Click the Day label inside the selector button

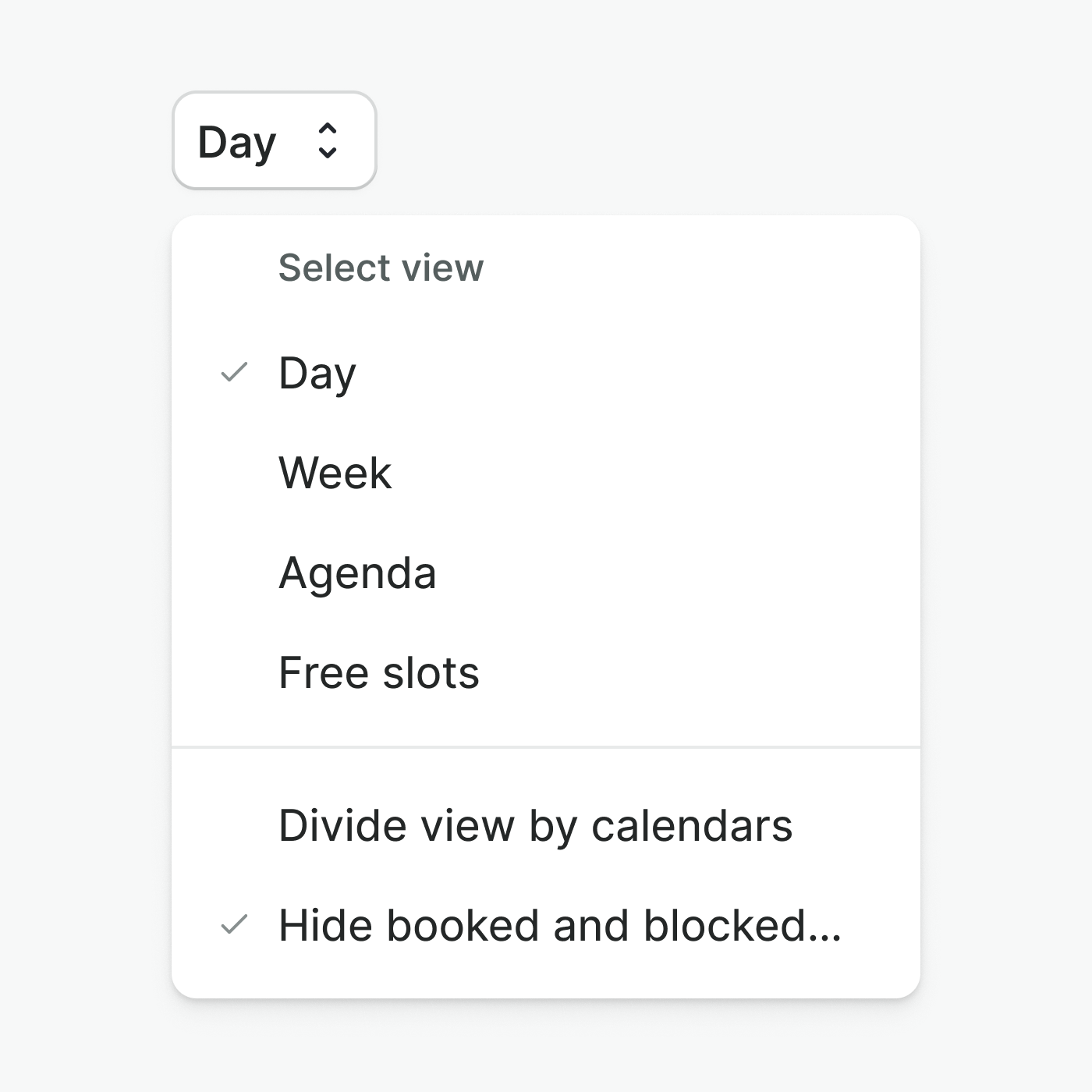tap(237, 143)
